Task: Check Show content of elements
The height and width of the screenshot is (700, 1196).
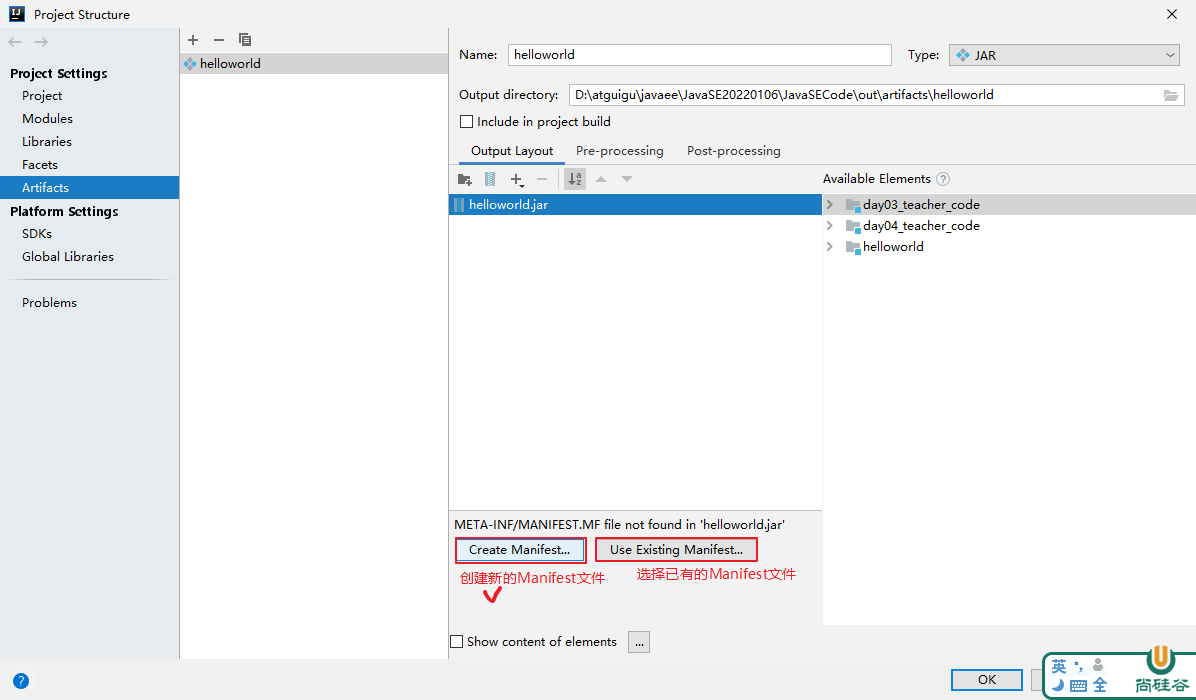Action: (457, 642)
